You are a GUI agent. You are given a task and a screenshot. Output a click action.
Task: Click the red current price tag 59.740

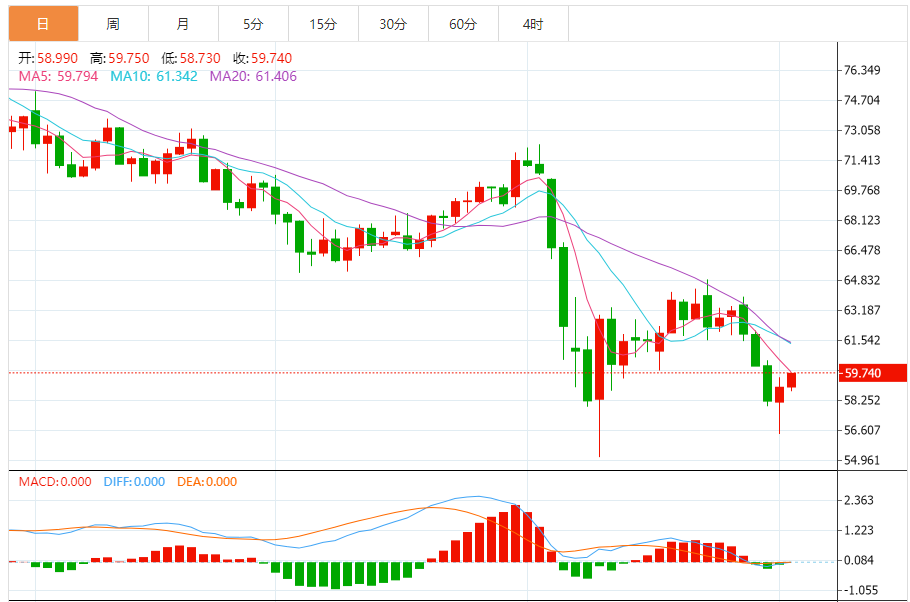(873, 373)
